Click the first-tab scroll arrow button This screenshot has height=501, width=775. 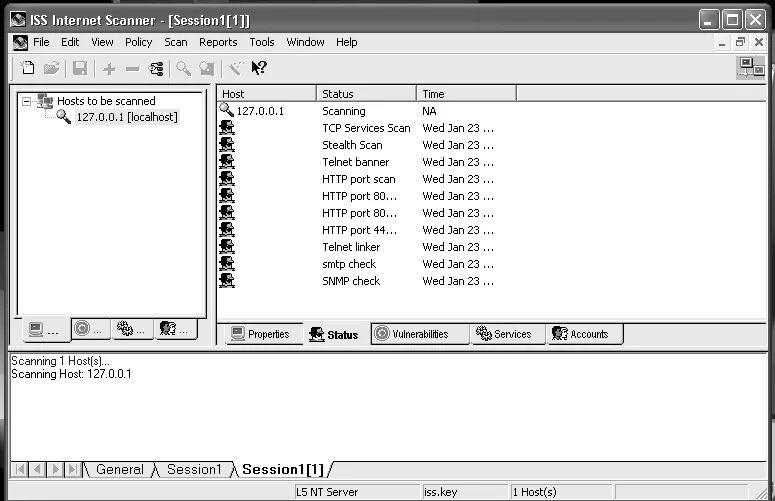coord(19,469)
